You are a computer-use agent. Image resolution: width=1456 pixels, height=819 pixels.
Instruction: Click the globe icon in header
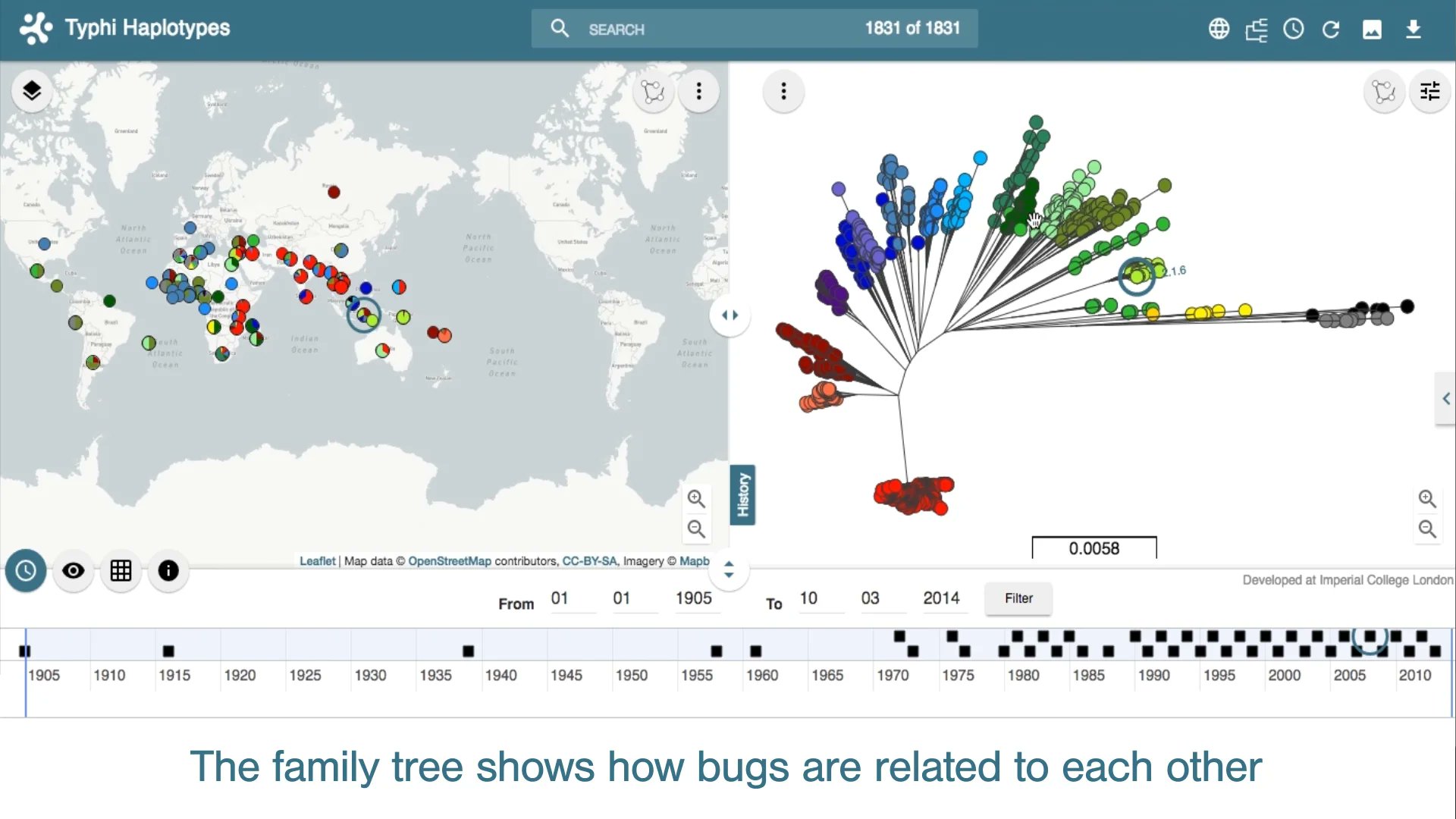pyautogui.click(x=1219, y=29)
